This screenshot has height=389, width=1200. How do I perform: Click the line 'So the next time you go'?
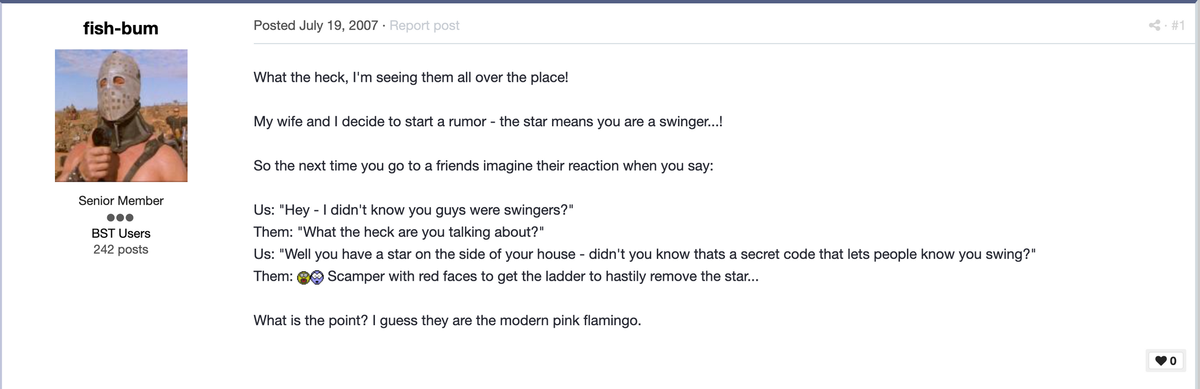coord(484,166)
